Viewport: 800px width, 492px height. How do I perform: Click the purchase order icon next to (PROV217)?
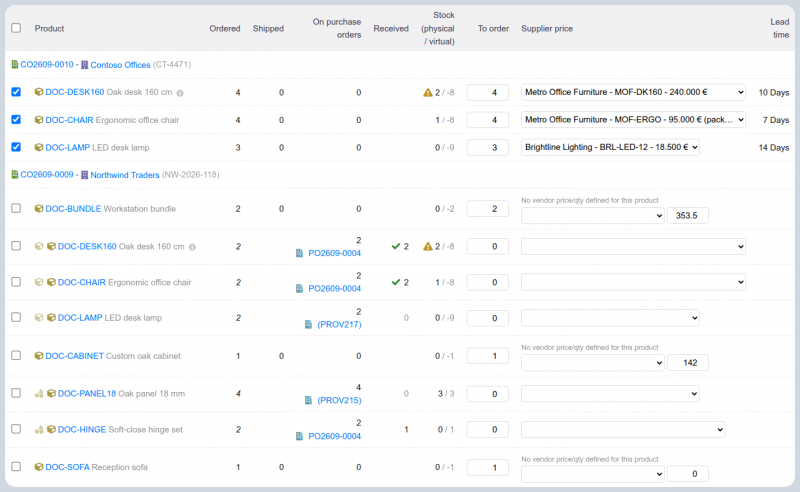click(x=308, y=325)
